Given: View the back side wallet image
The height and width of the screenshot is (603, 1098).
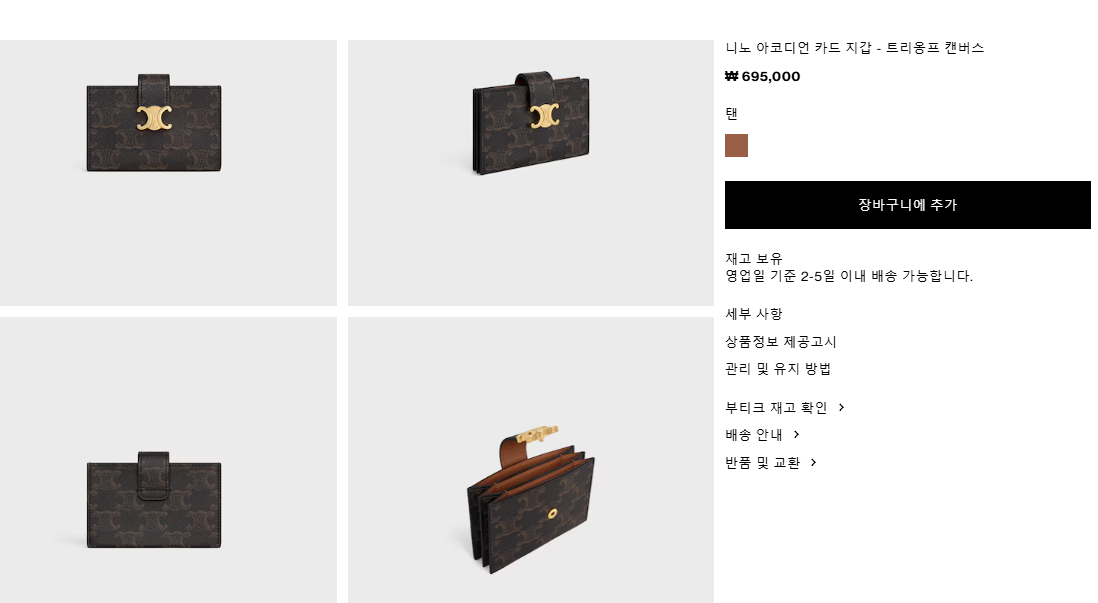Looking at the screenshot, I should [x=168, y=460].
